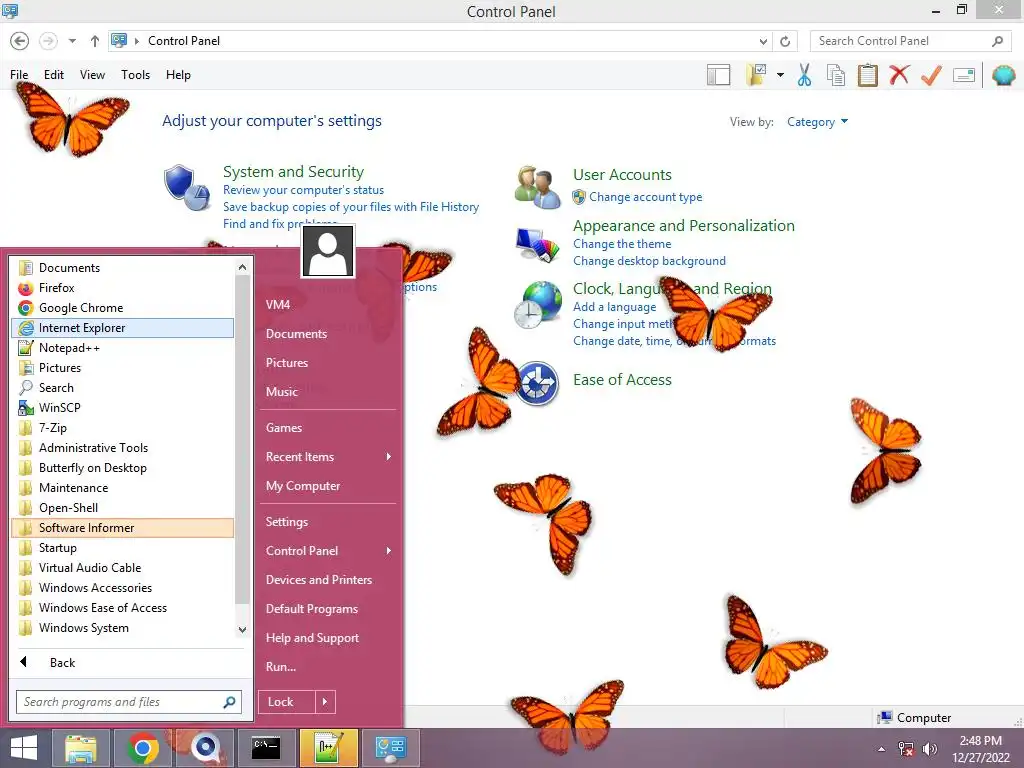This screenshot has height=768, width=1024.
Task: Click Add a language link
Action: pos(615,307)
